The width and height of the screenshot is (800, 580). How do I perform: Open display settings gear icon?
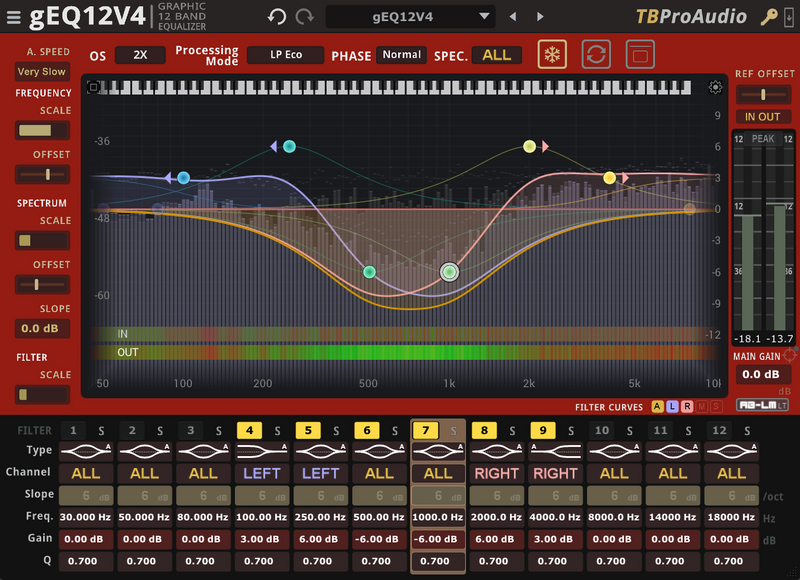point(715,88)
